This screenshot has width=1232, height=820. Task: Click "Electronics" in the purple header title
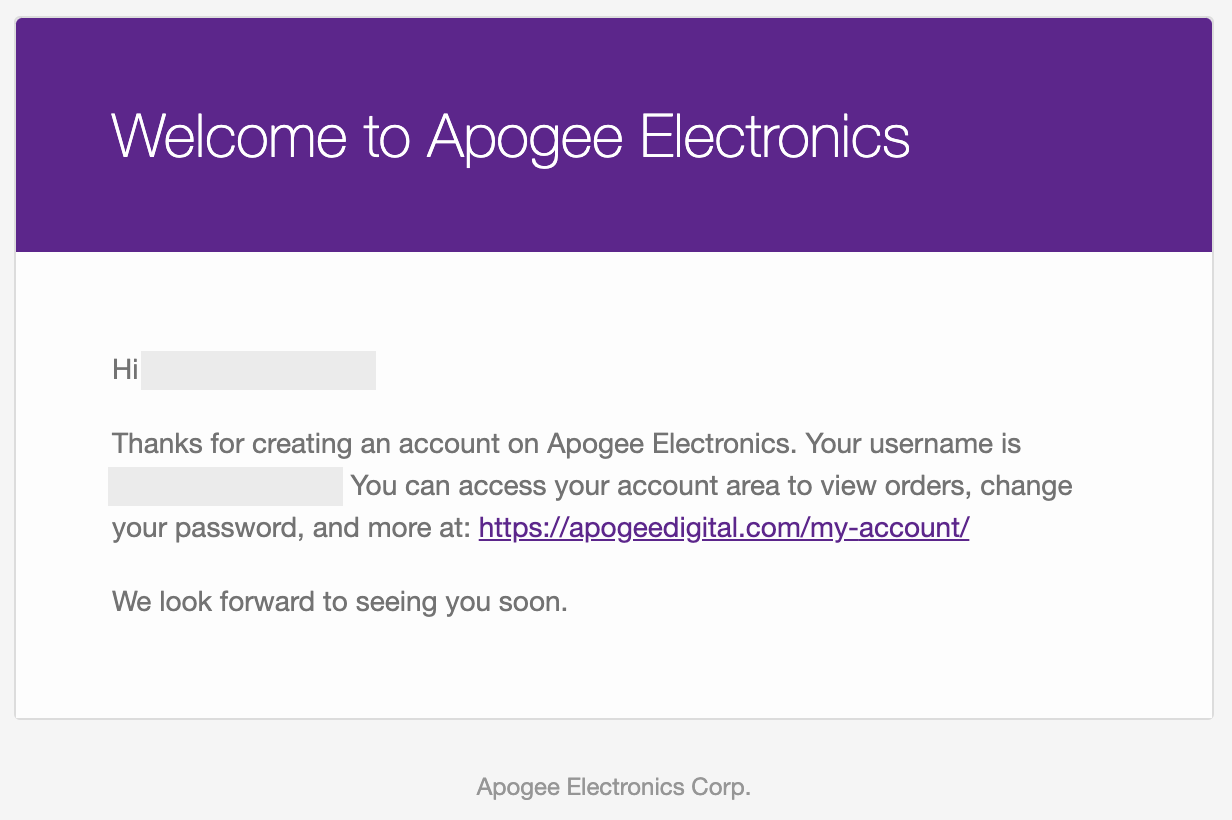tap(774, 136)
